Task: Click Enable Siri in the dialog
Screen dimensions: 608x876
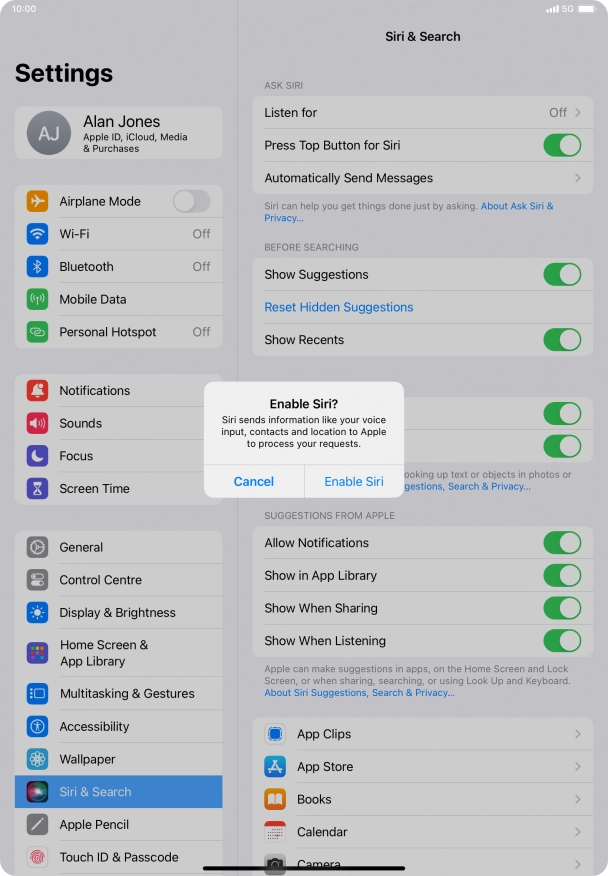Action: [x=354, y=482]
